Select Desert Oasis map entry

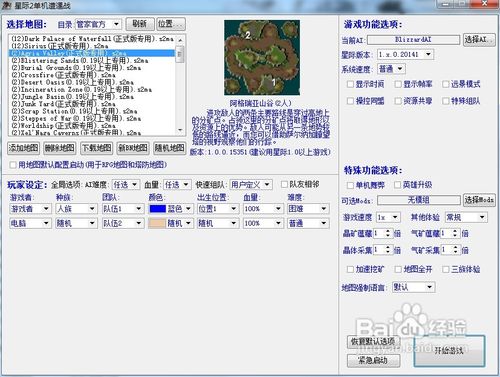(x=72, y=82)
